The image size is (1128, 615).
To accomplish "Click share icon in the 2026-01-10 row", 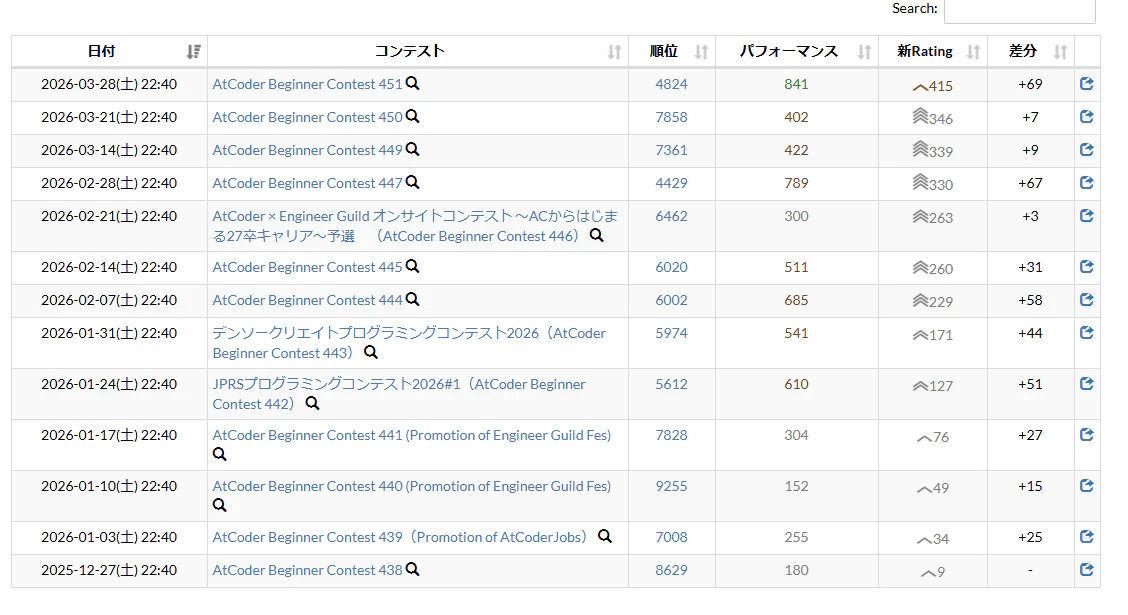I will 1087,486.
